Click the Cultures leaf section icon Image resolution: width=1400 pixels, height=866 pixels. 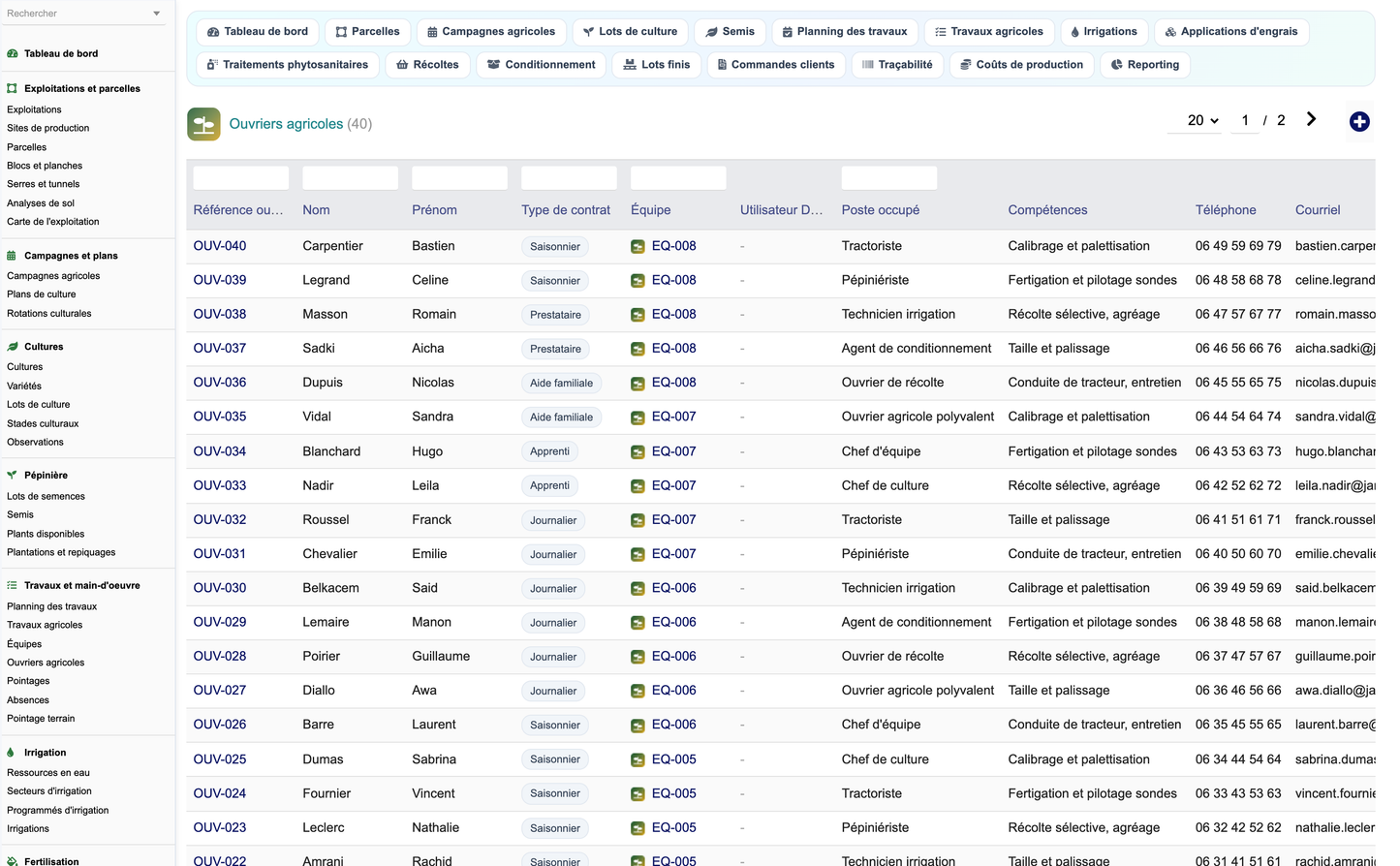pos(13,347)
